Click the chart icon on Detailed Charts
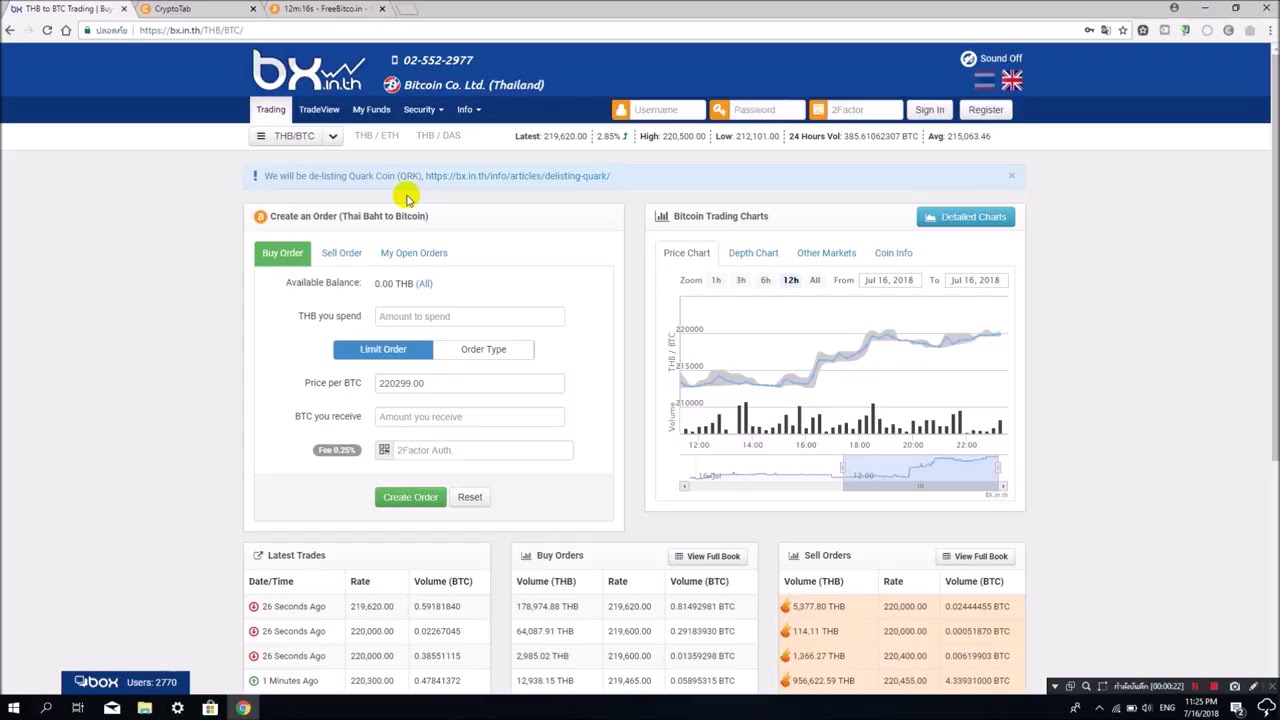The height and width of the screenshot is (720, 1280). tap(930, 217)
